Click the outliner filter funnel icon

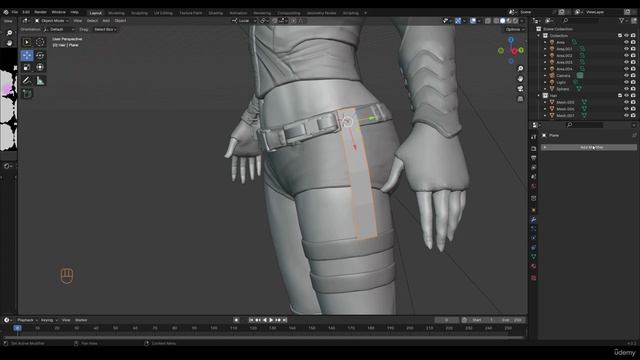point(621,20)
